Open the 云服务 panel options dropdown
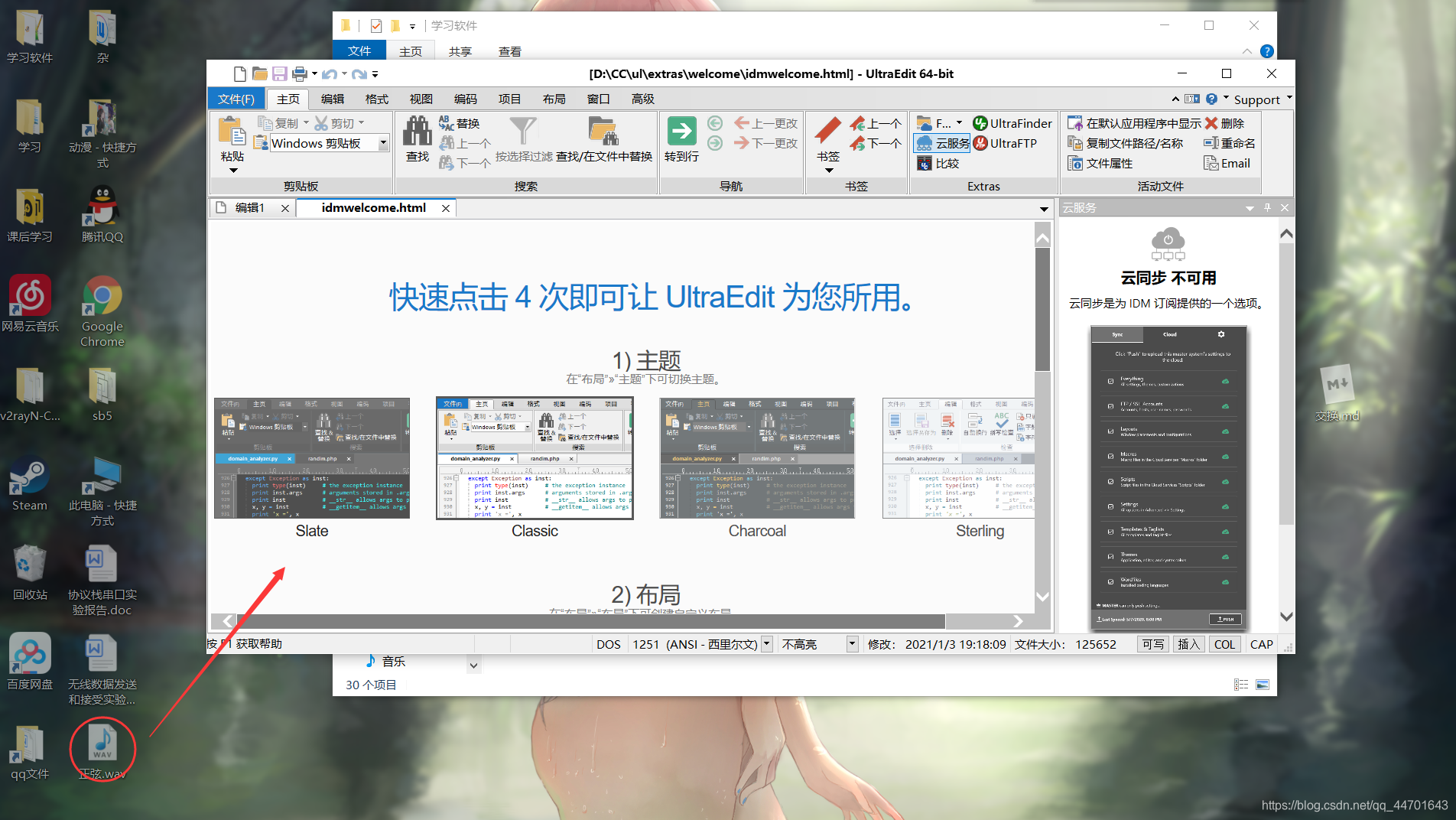The width and height of the screenshot is (1456, 820). tap(1250, 208)
